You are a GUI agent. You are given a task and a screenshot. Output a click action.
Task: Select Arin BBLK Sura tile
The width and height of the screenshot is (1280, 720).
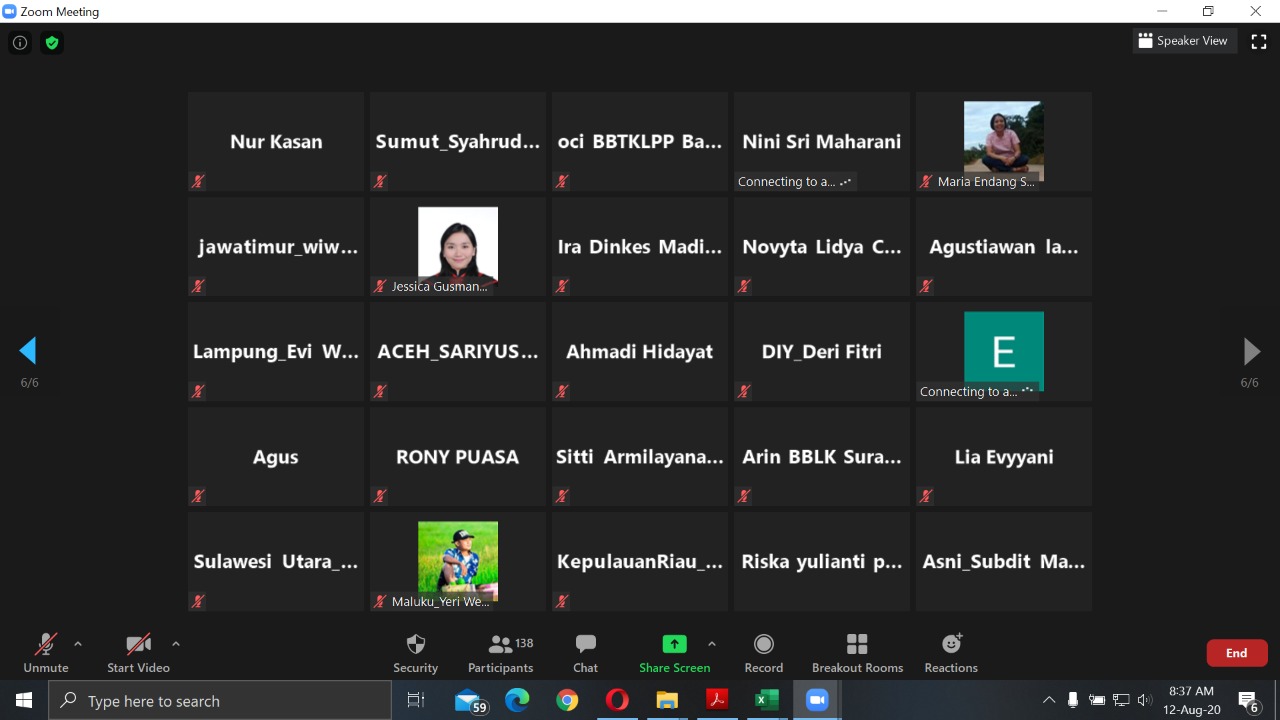[822, 457]
